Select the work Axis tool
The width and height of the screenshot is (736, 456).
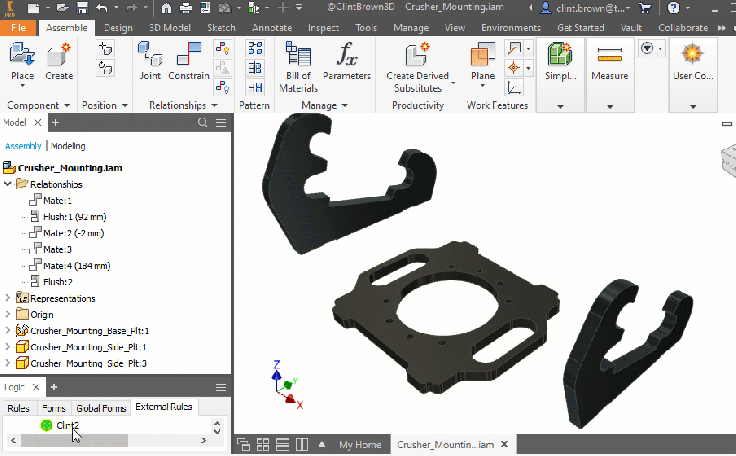[x=514, y=48]
